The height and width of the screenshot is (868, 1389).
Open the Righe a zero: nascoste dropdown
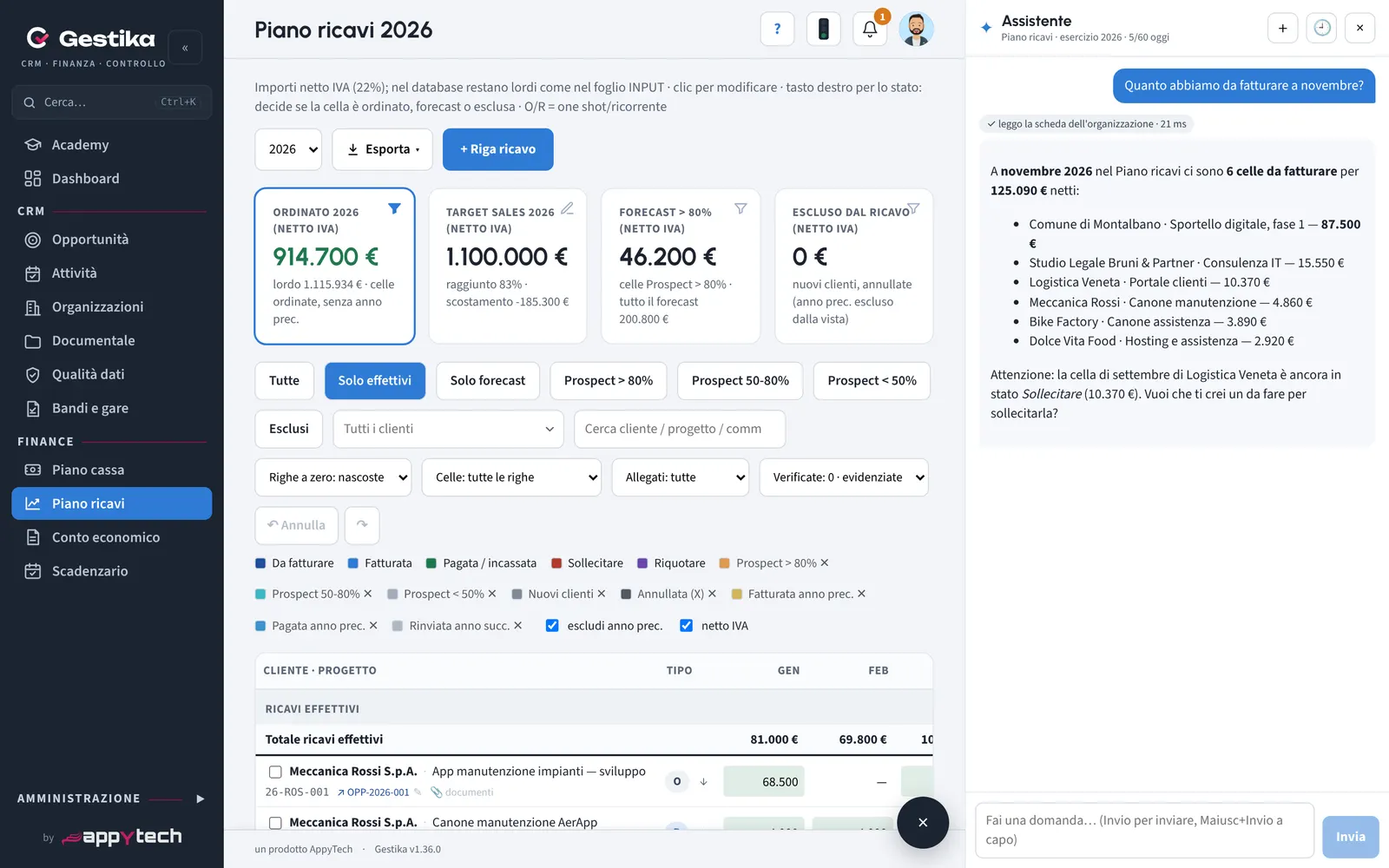click(333, 477)
